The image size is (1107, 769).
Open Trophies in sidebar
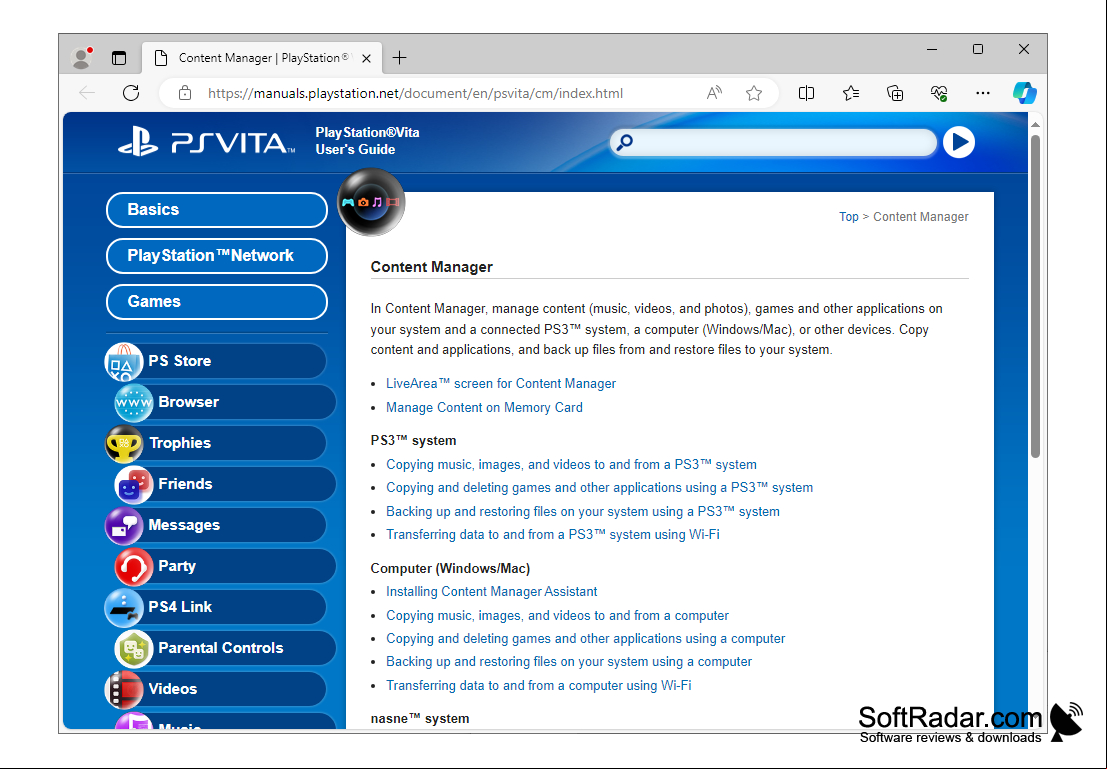tap(215, 443)
